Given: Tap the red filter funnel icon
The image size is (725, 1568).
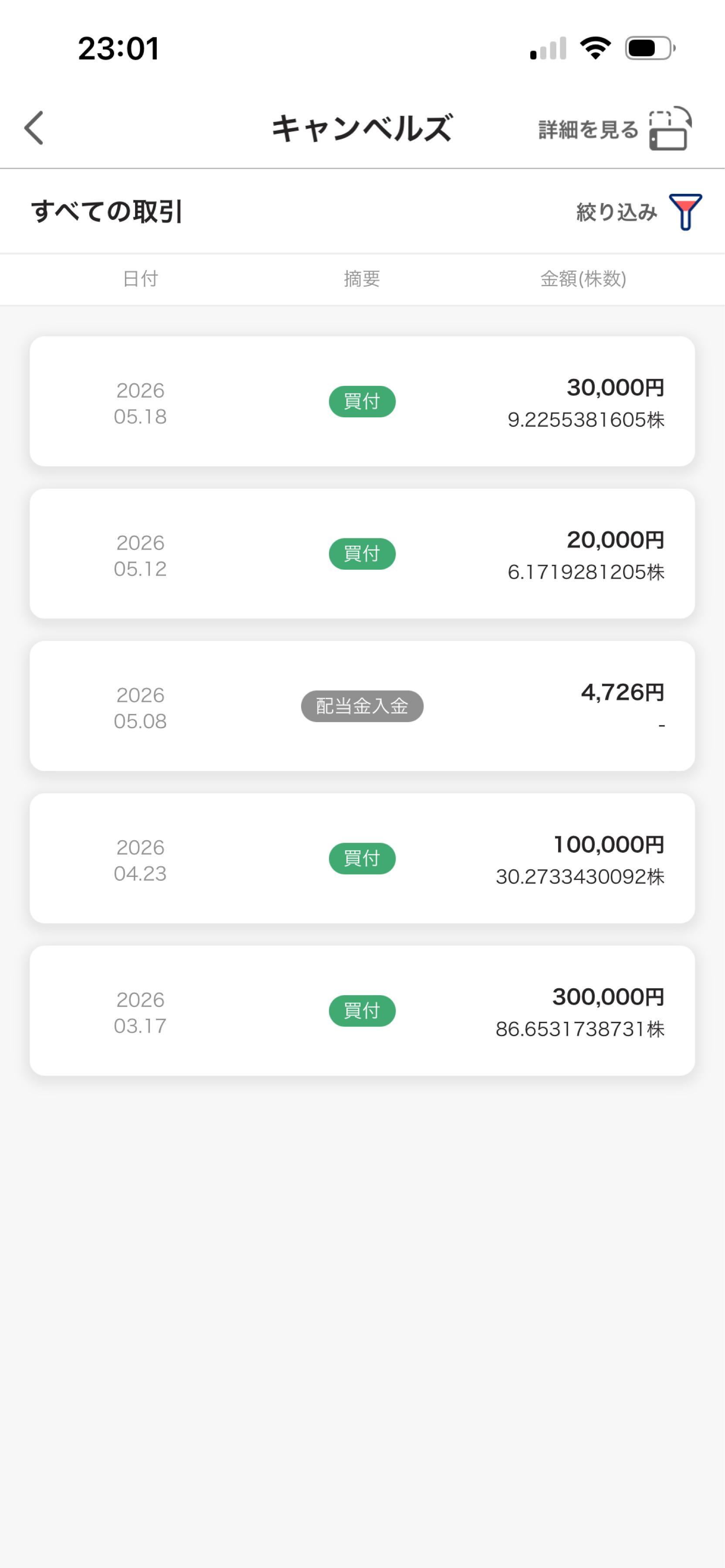Looking at the screenshot, I should (x=685, y=212).
